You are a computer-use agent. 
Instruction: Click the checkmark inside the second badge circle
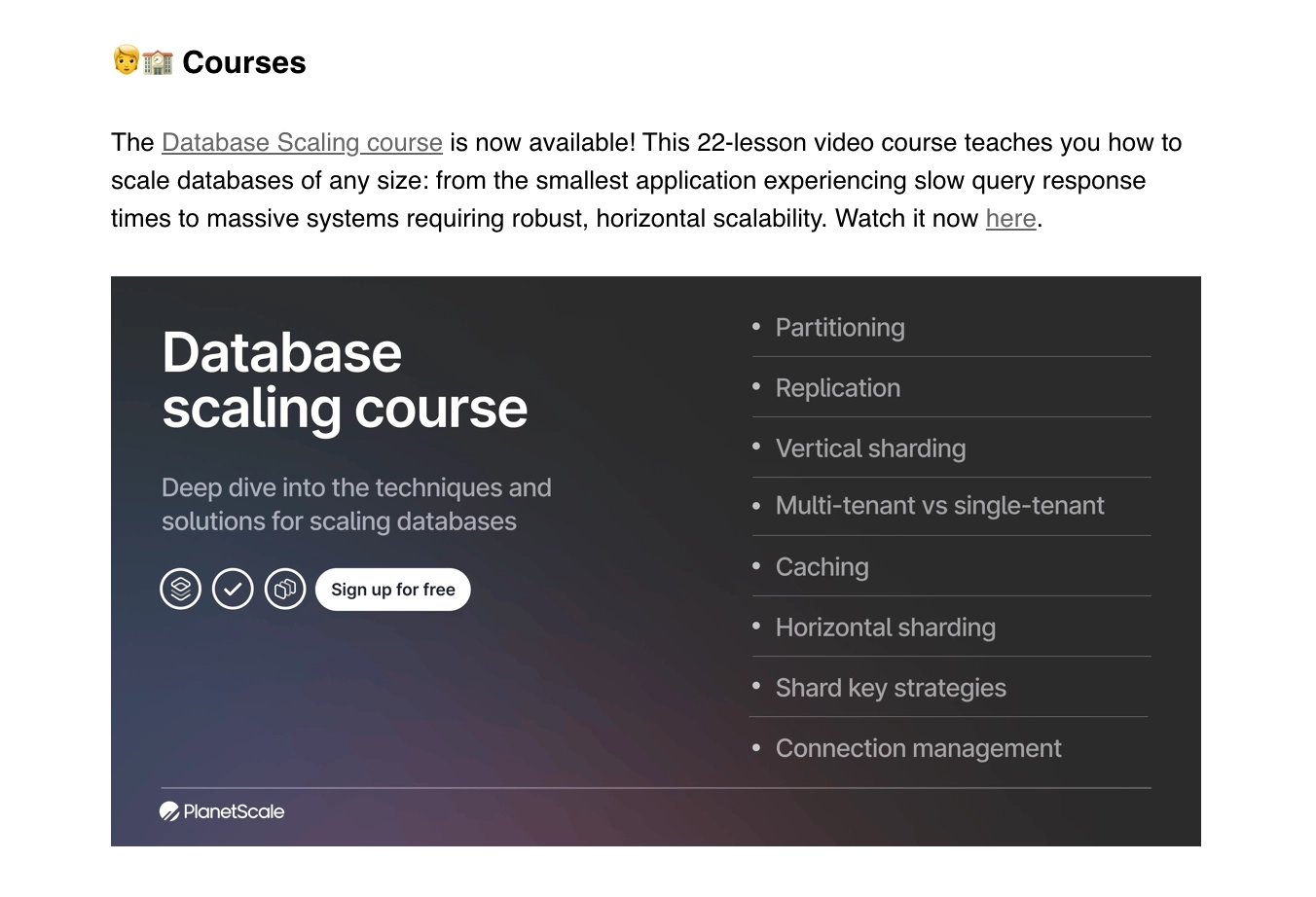(x=233, y=588)
